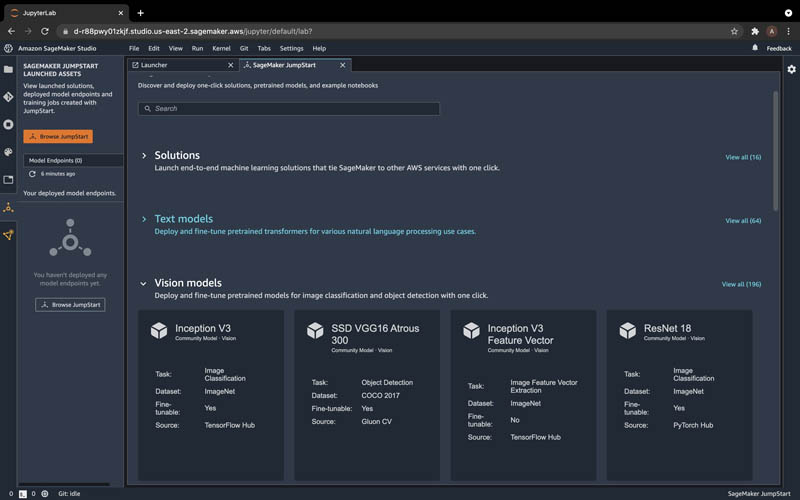
Task: Click the Git: idle status text
Action: (69, 494)
